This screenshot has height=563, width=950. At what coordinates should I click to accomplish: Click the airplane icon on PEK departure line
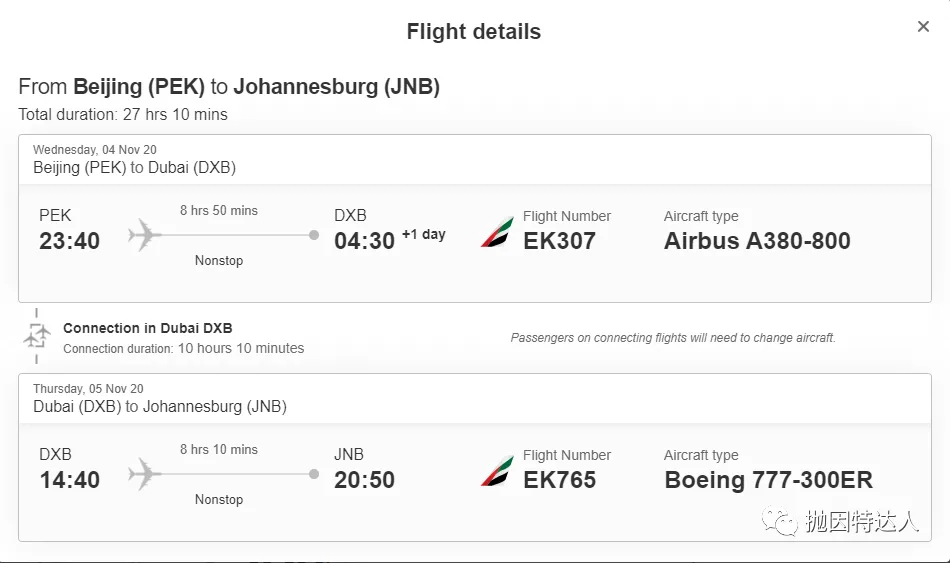point(144,235)
